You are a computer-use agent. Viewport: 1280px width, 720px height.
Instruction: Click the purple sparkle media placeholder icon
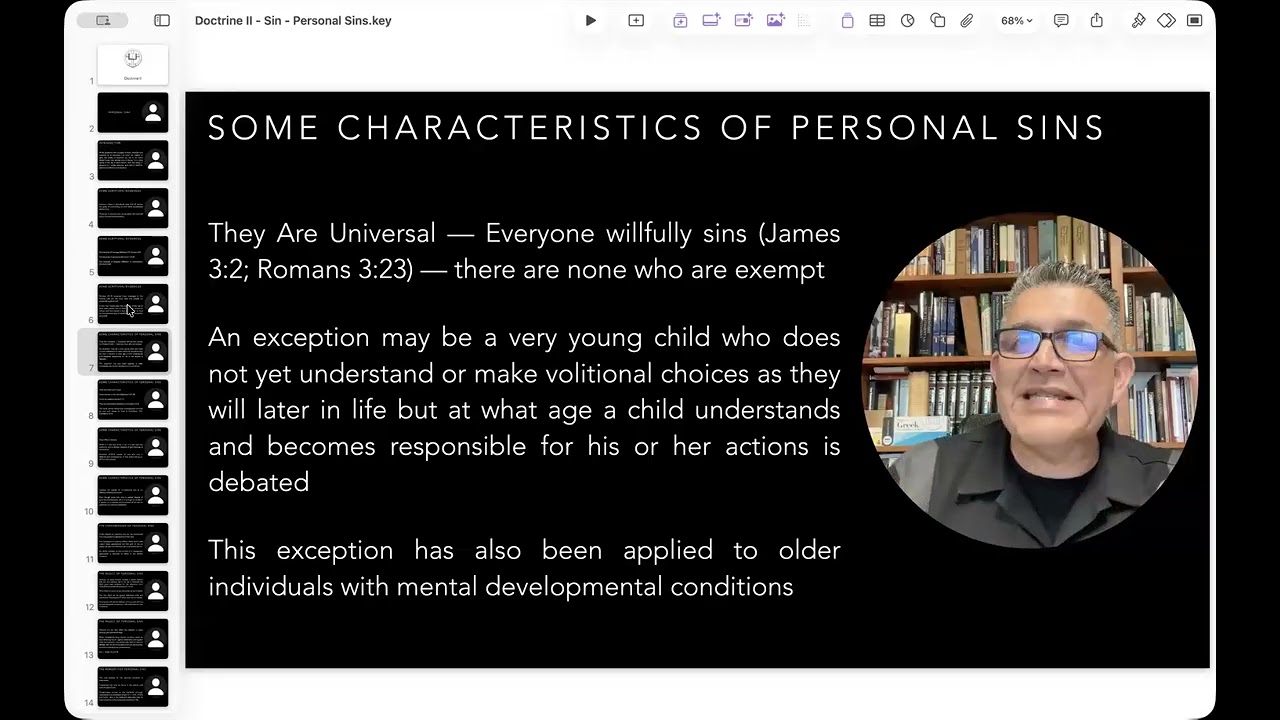744,20
